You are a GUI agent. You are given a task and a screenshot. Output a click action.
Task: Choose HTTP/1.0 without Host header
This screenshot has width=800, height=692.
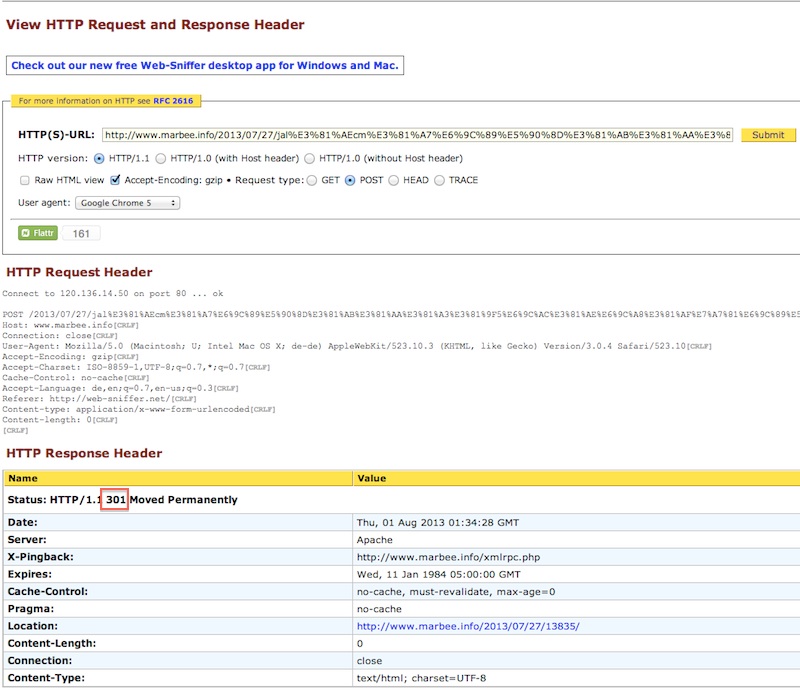pos(310,158)
